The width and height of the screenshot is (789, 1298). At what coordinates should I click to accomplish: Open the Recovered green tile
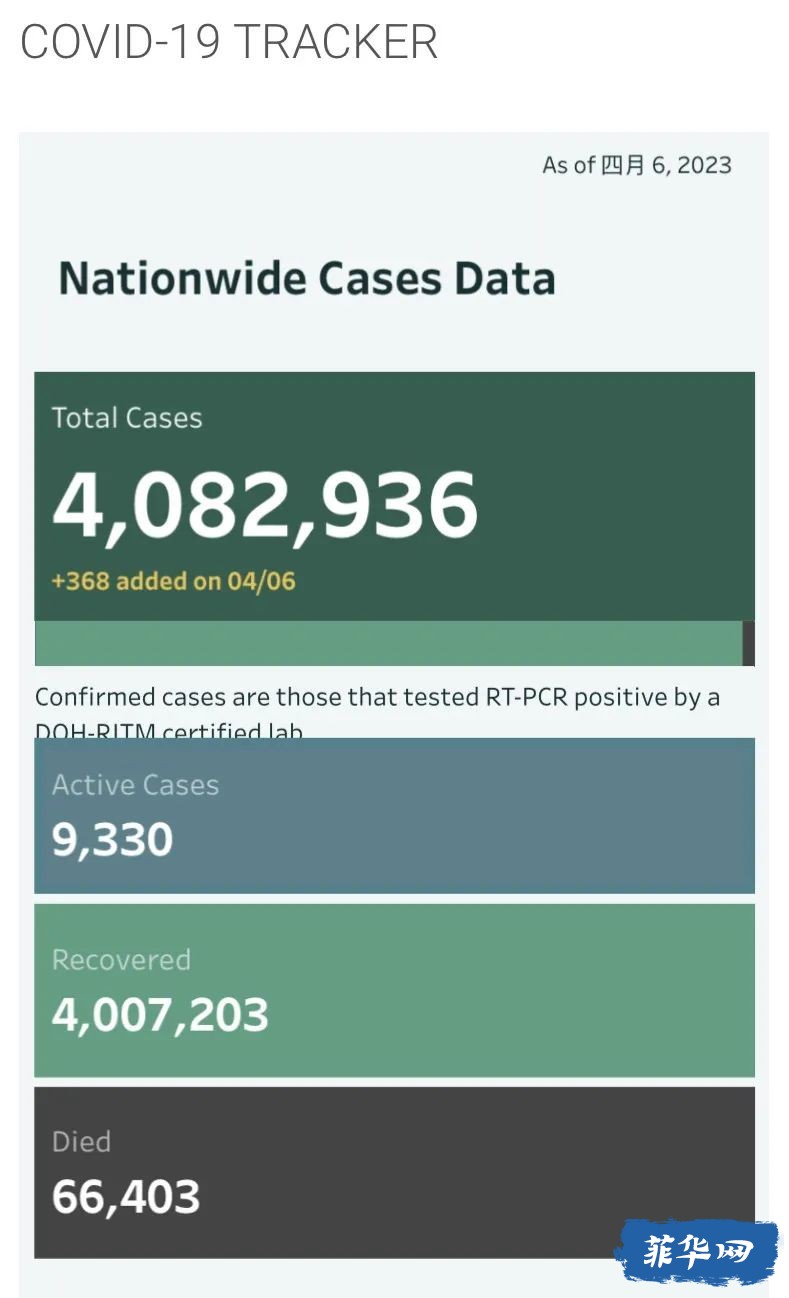pos(394,990)
